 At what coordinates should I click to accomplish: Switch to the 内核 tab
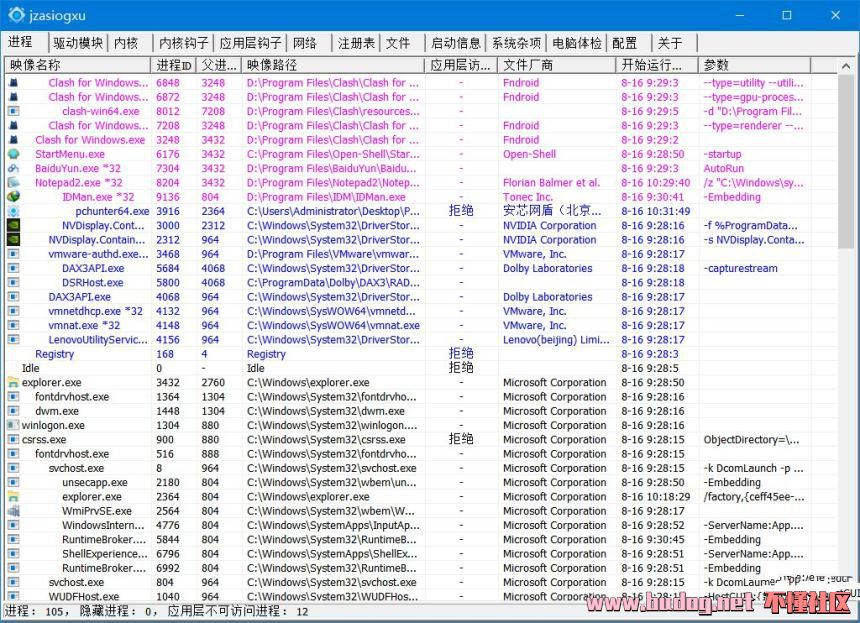coord(126,43)
